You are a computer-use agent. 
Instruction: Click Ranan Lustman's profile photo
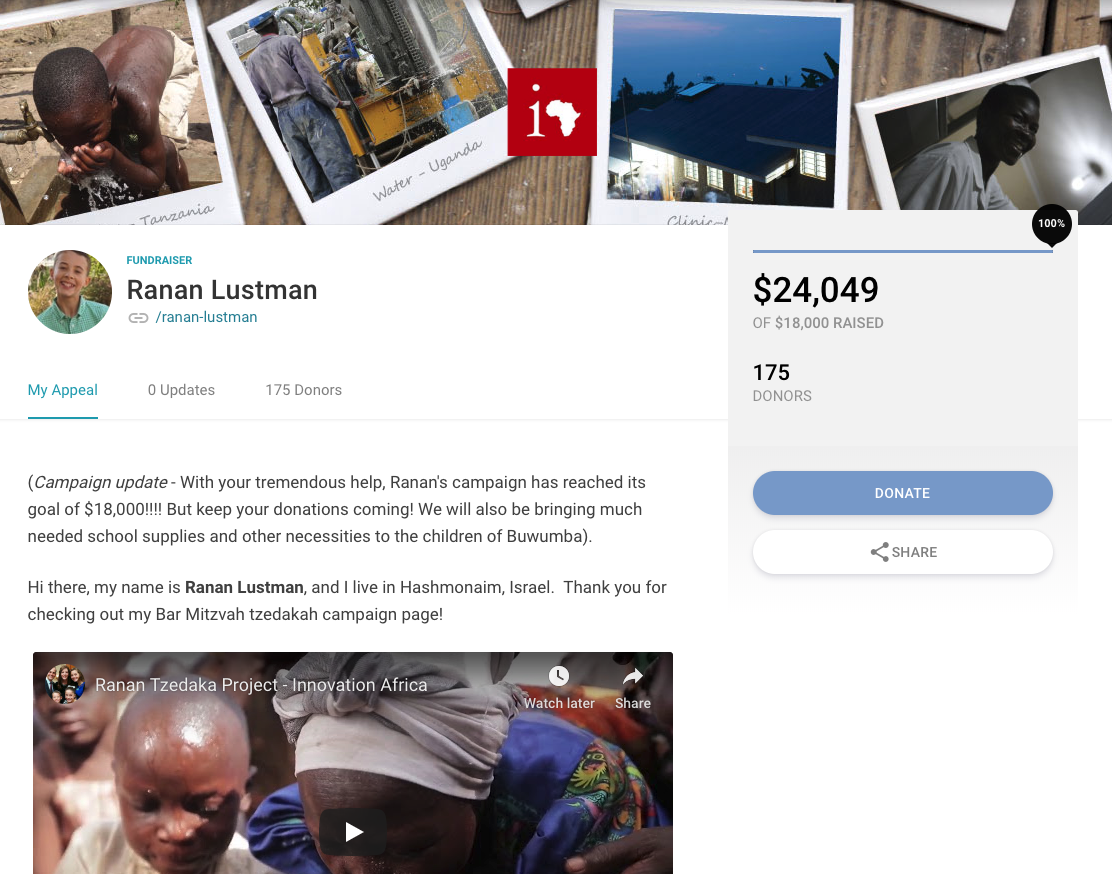pyautogui.click(x=70, y=292)
